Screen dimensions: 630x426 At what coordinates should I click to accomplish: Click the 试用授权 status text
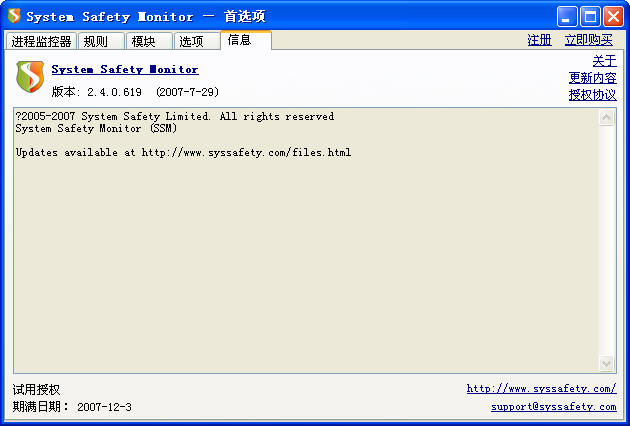tap(36, 389)
